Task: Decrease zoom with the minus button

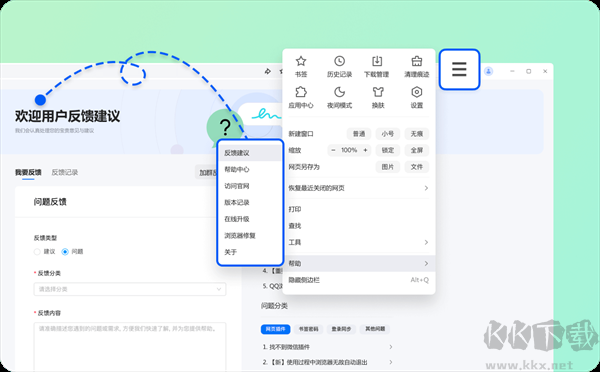Action: pyautogui.click(x=333, y=150)
